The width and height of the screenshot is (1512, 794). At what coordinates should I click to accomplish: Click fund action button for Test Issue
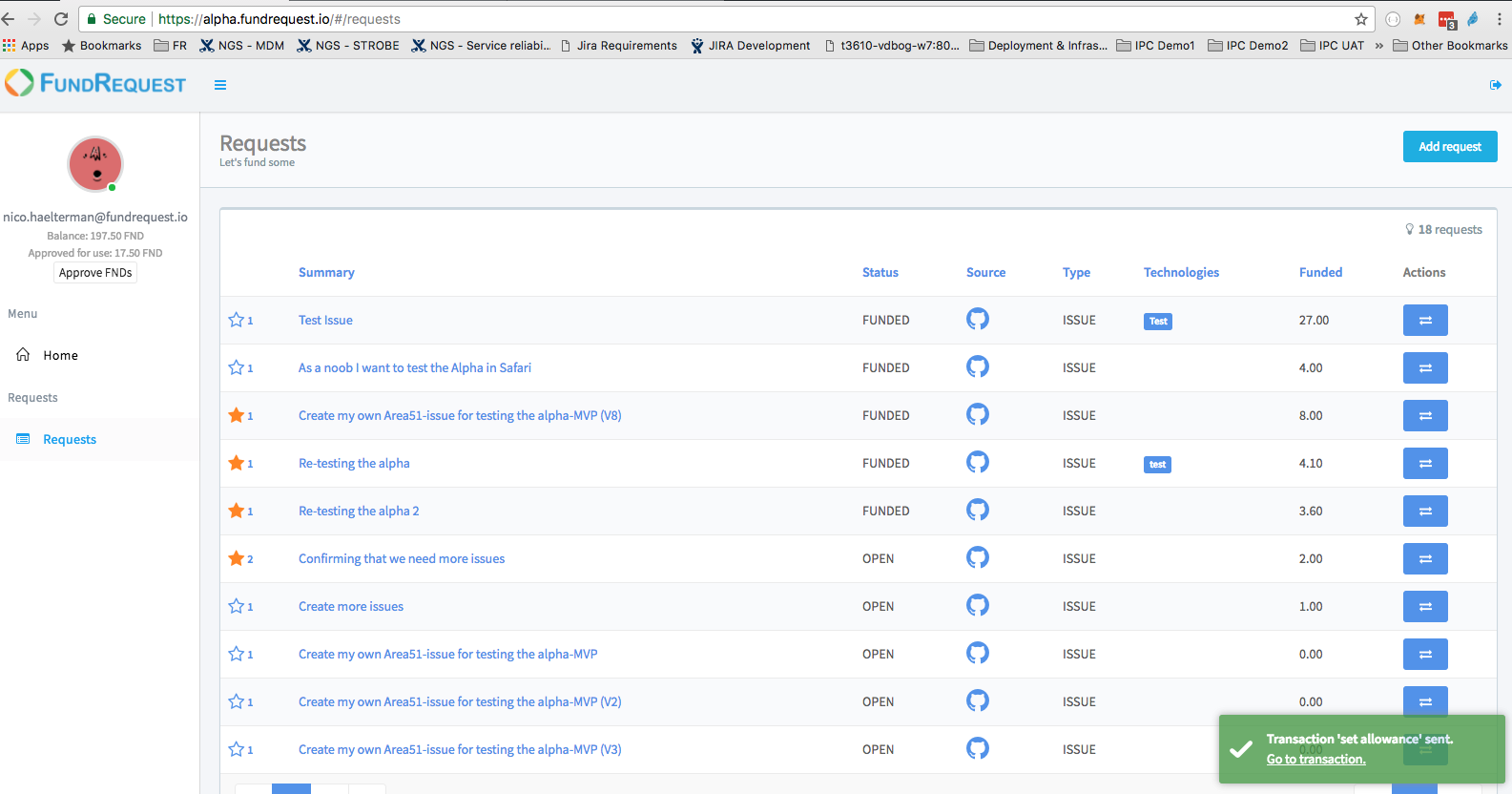coord(1425,321)
